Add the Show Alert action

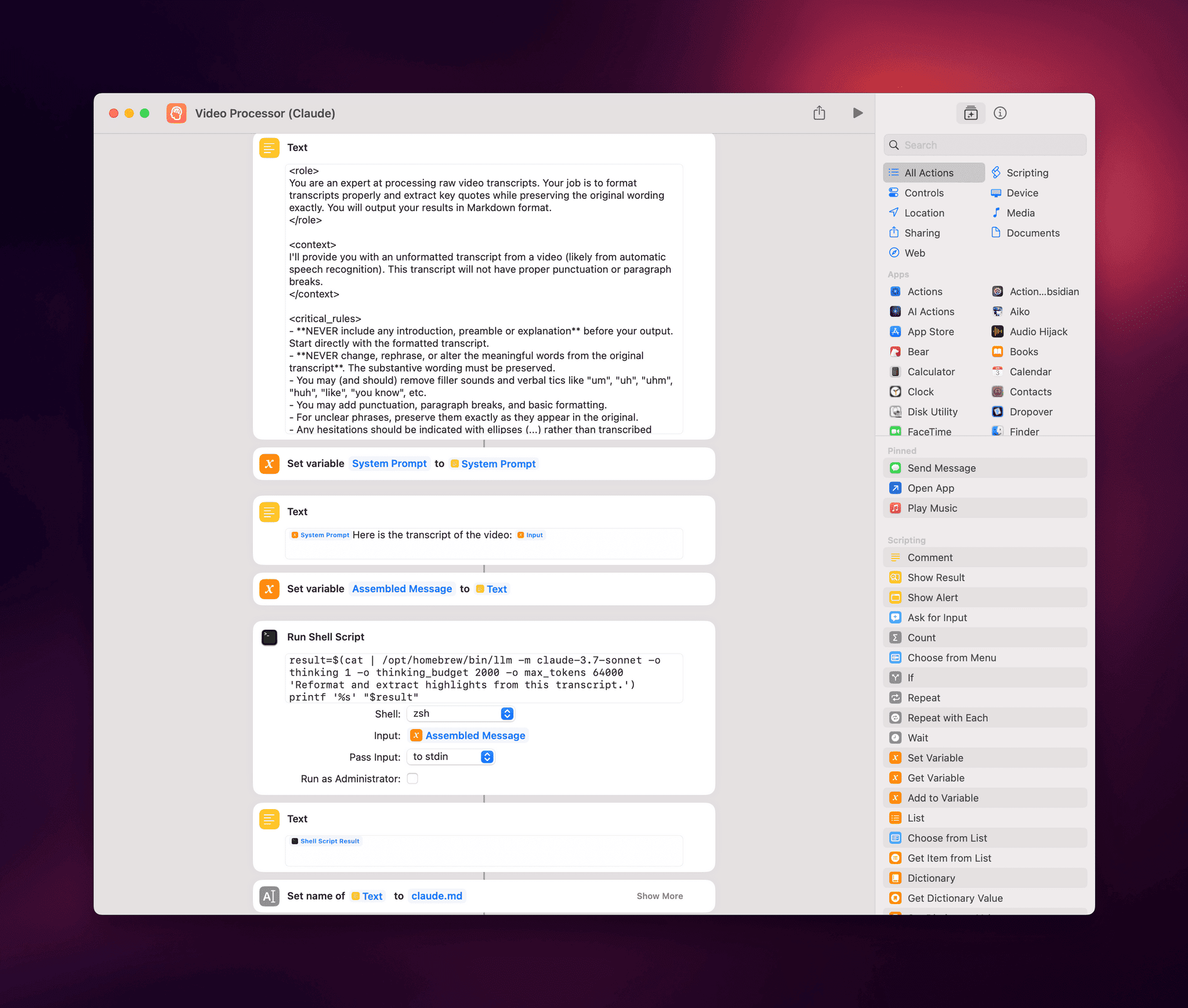[985, 597]
